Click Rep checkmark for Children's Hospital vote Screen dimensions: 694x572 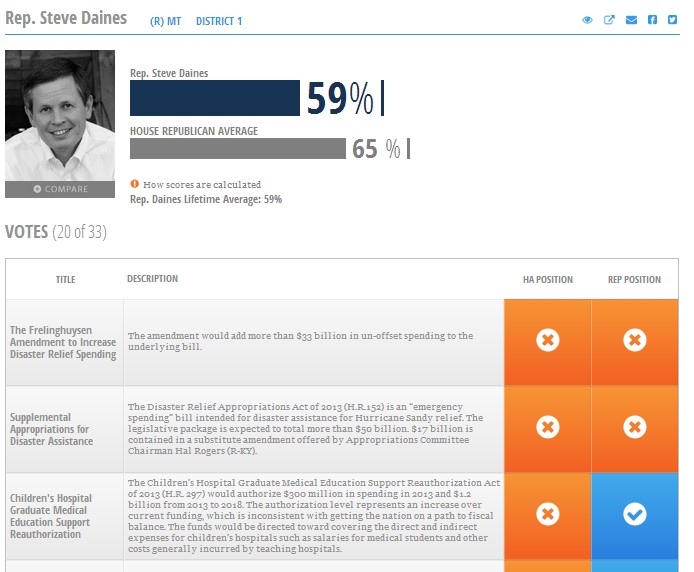tap(634, 514)
